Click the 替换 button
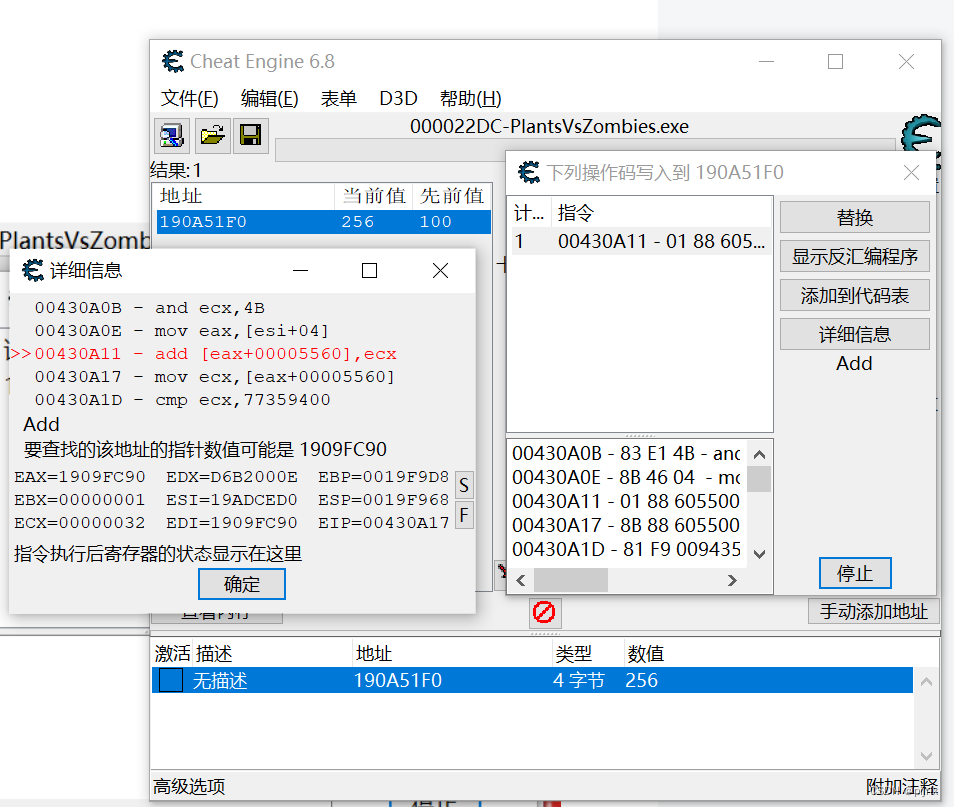 click(x=855, y=217)
